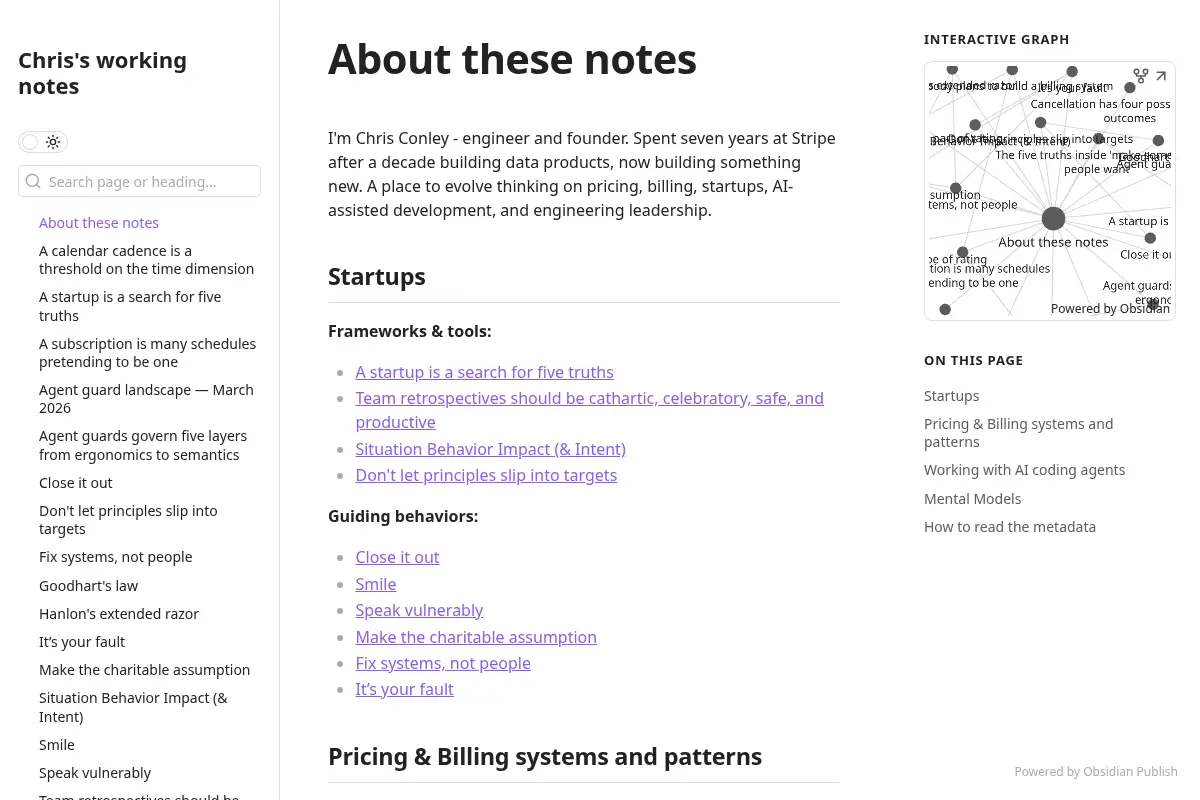Open sidebar Smile note
The width and height of the screenshot is (1200, 800).
(x=57, y=745)
